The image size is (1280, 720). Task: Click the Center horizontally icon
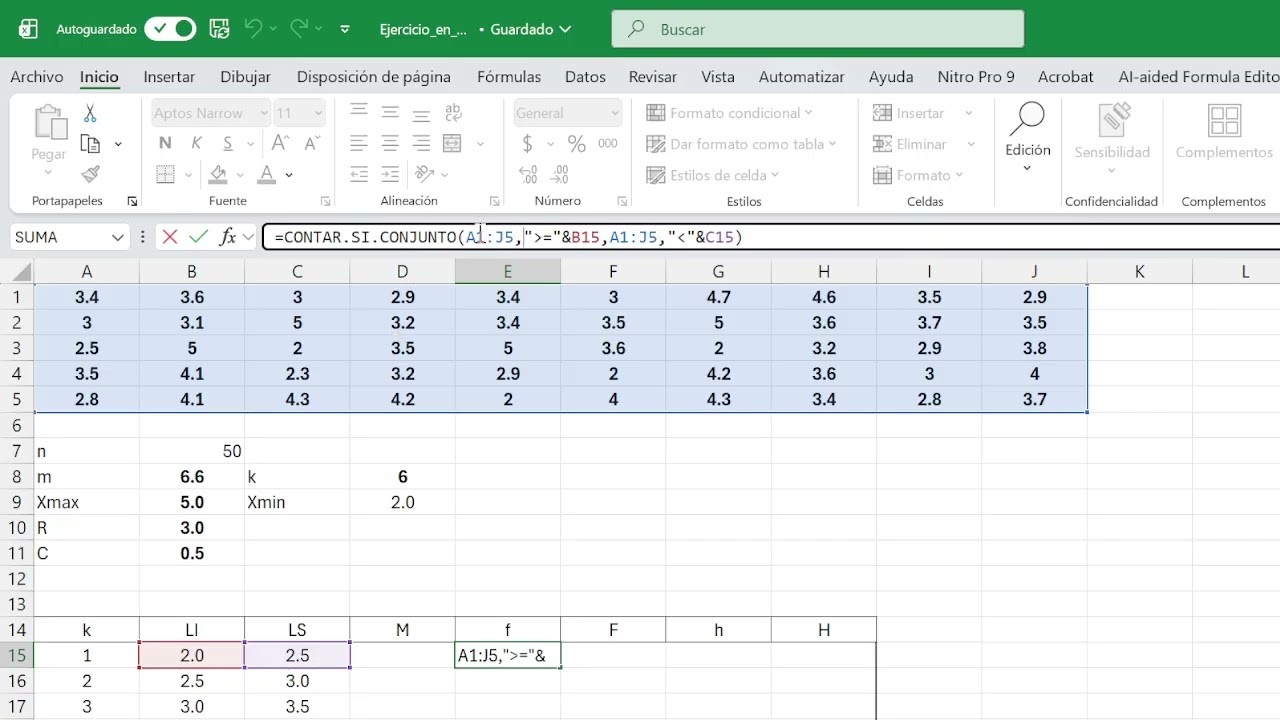(391, 144)
